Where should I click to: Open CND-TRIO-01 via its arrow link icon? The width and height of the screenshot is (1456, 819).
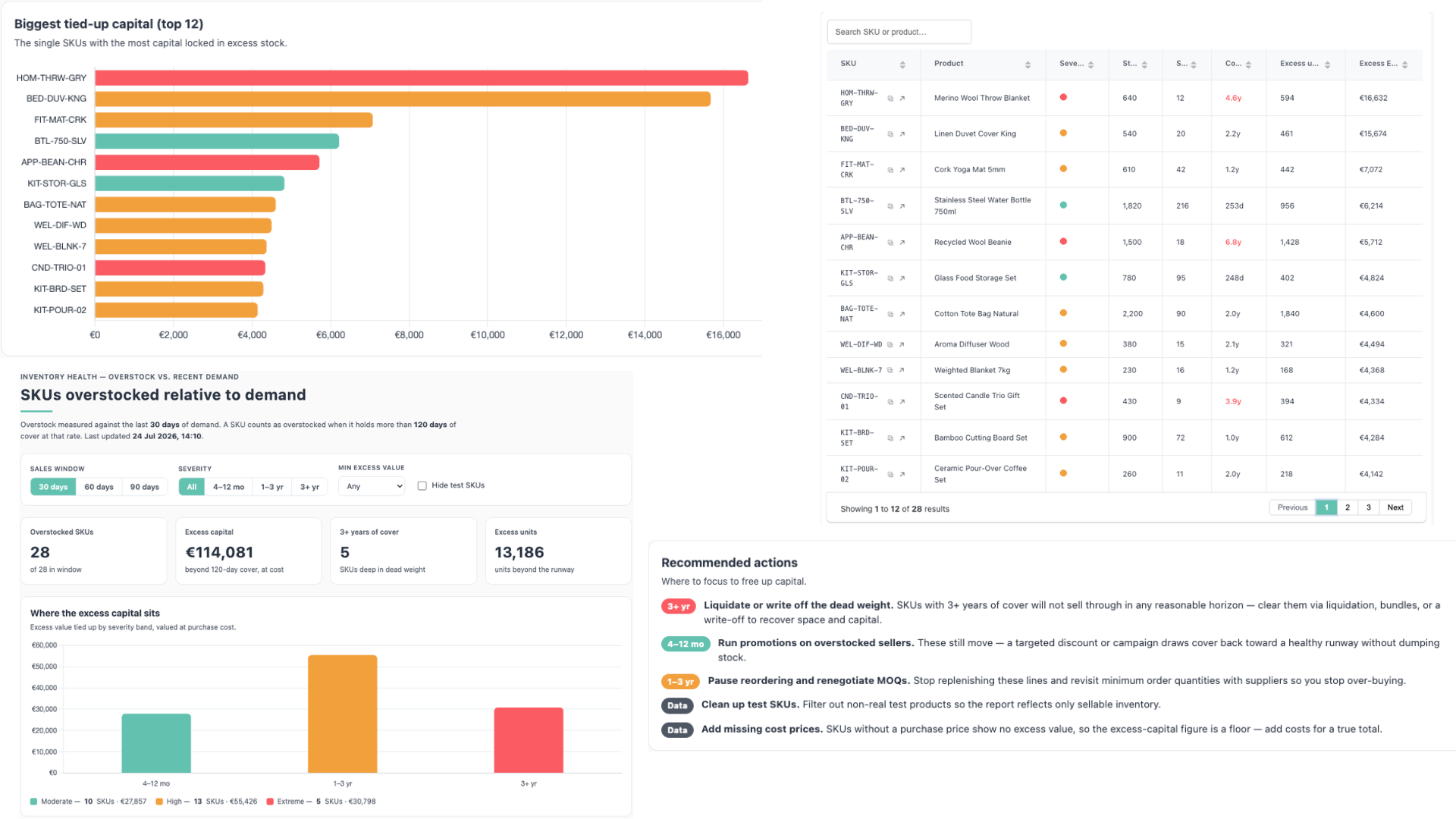point(902,402)
